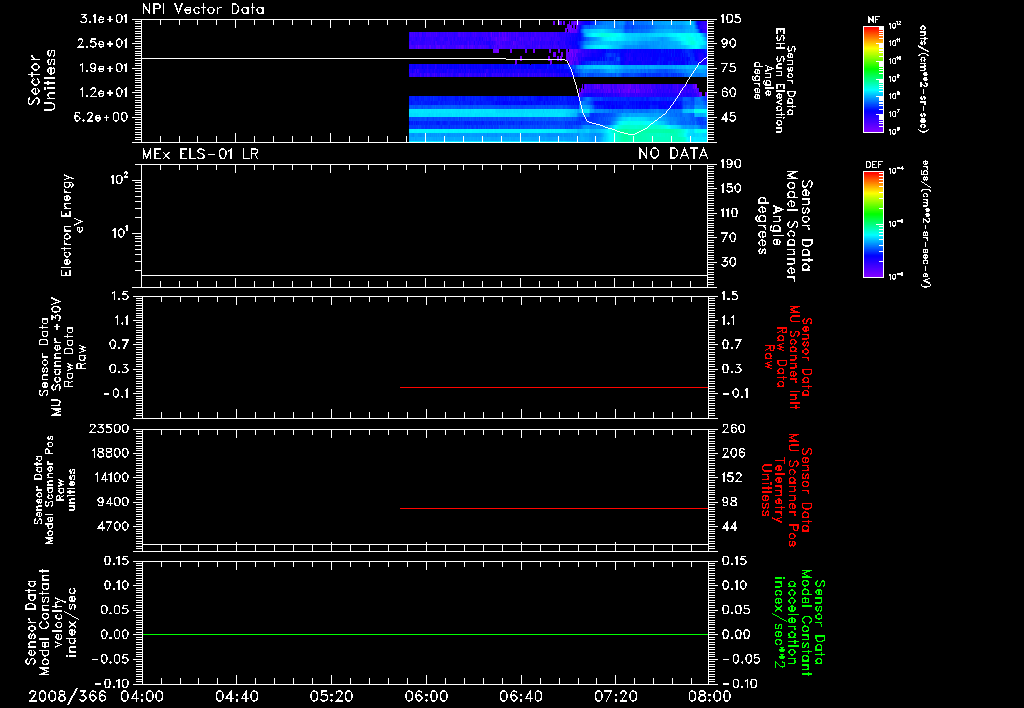Image resolution: width=1024 pixels, height=708 pixels.
Task: Click the 90 degree elevation tick
Action: coord(728,43)
